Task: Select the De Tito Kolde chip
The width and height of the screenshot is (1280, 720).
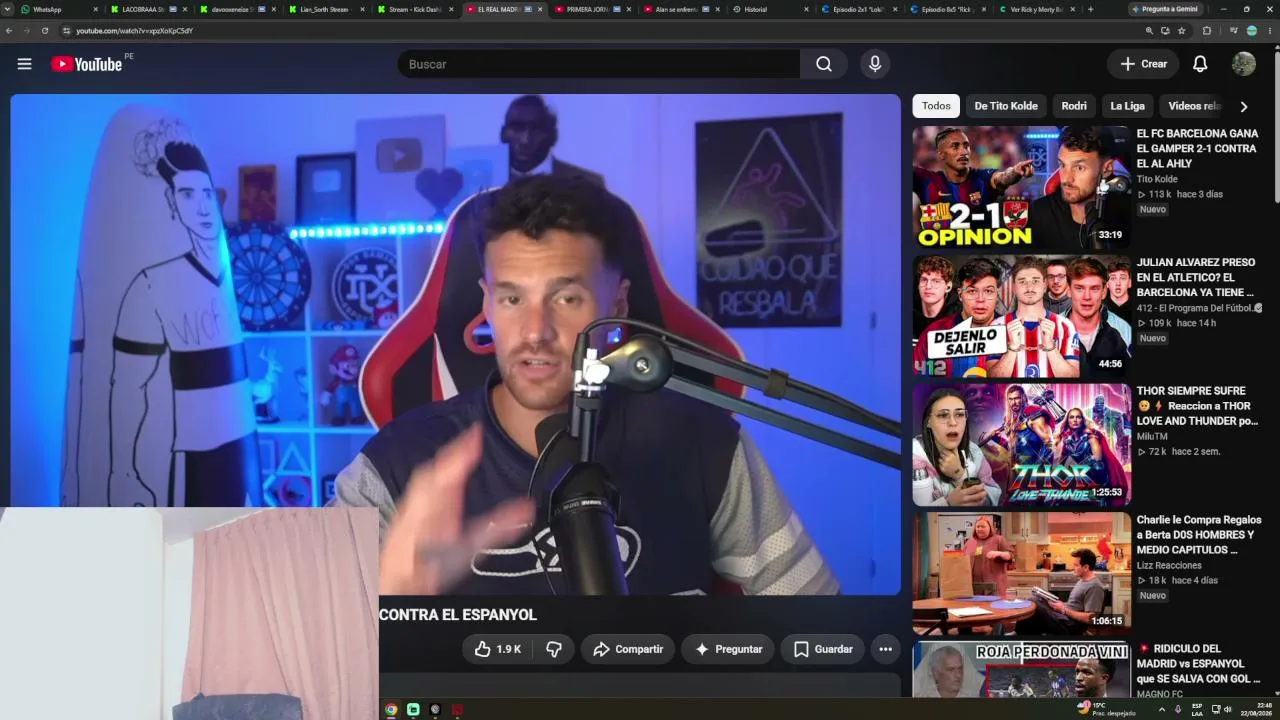Action: click(x=1006, y=106)
